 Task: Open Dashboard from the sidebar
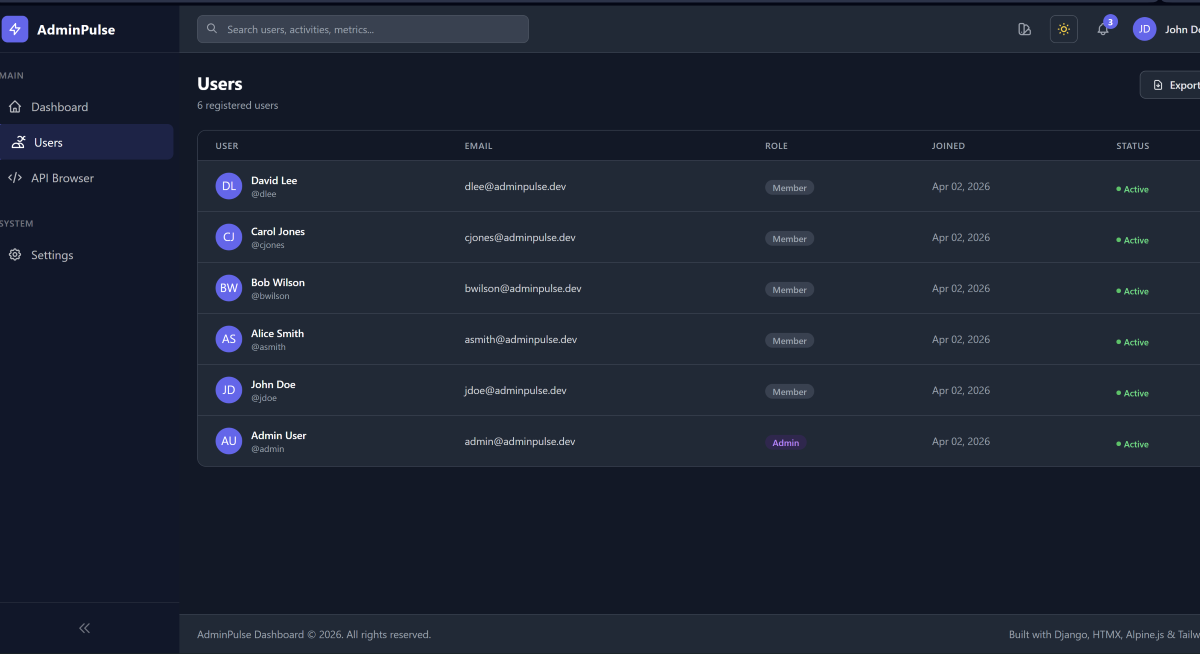coord(60,107)
